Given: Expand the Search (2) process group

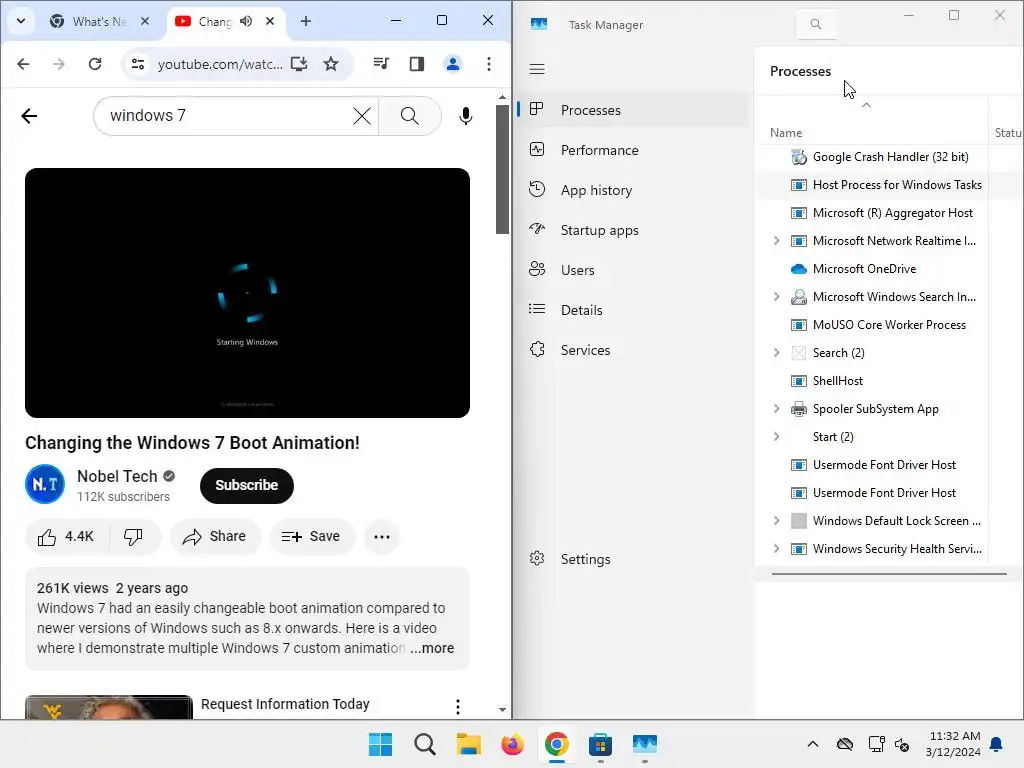Looking at the screenshot, I should tap(776, 353).
